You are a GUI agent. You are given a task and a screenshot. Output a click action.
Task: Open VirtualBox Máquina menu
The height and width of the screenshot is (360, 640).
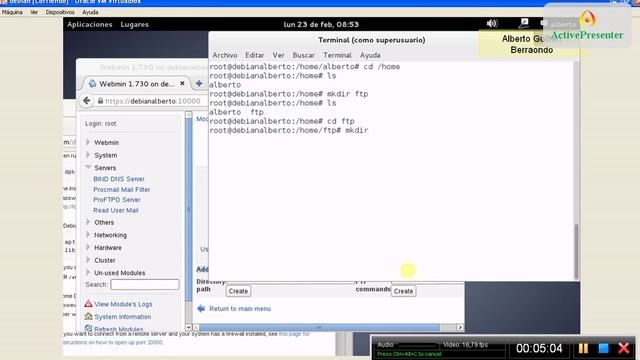[x=12, y=12]
